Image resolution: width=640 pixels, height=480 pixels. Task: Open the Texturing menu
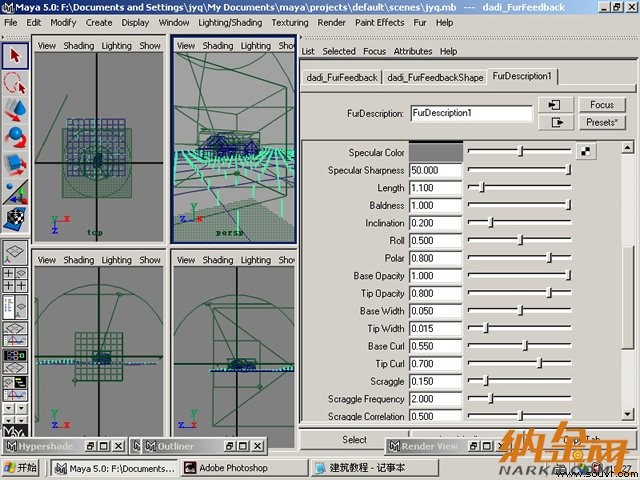(290, 23)
